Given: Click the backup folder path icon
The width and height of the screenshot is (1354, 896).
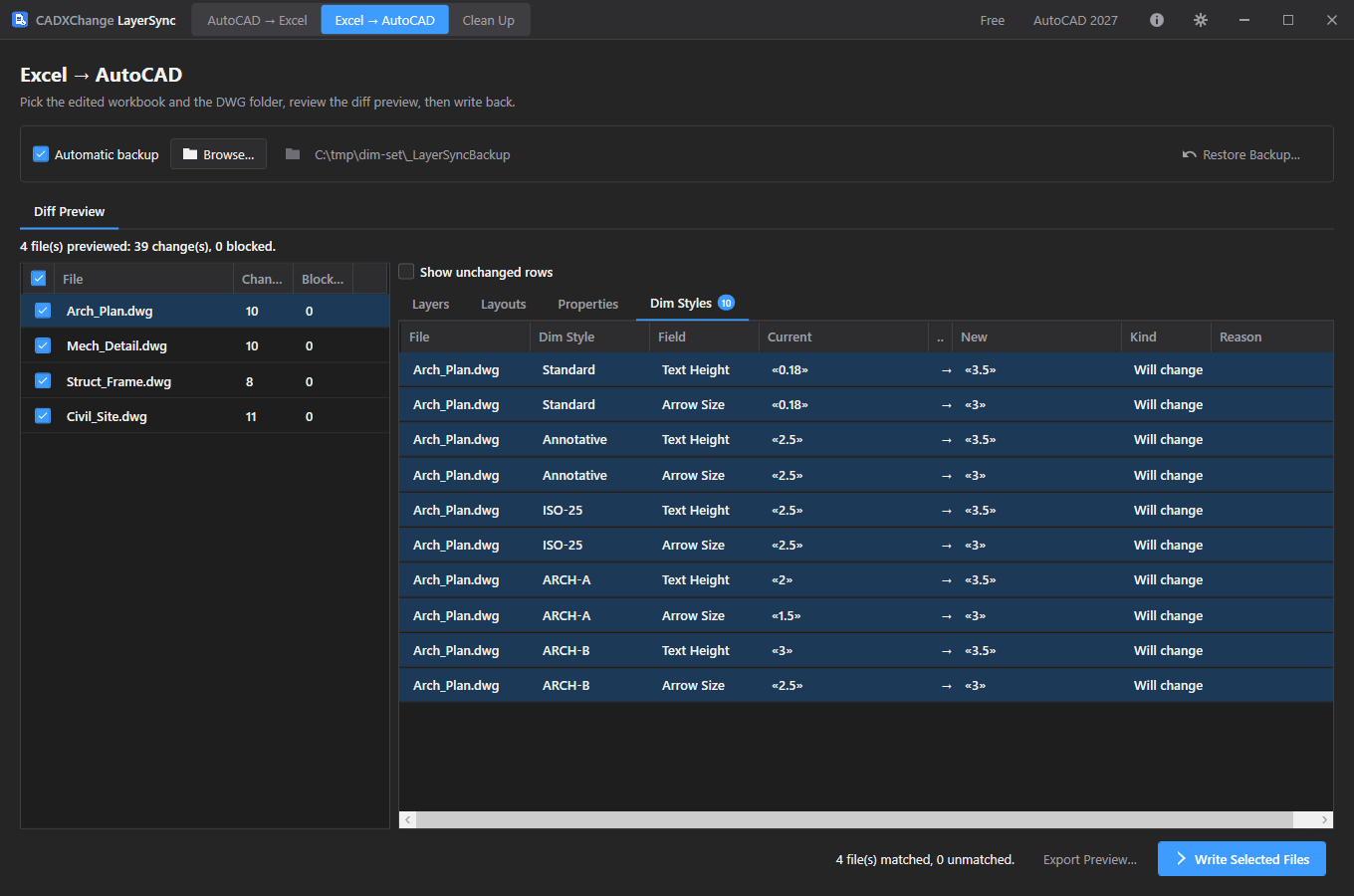Looking at the screenshot, I should (x=293, y=154).
